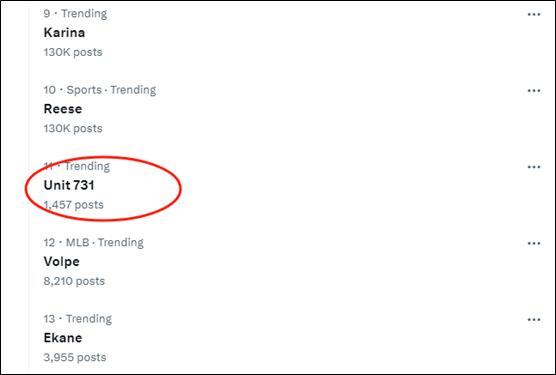Open more options for Karina trend
The height and width of the screenshot is (375, 556).
pyautogui.click(x=534, y=15)
